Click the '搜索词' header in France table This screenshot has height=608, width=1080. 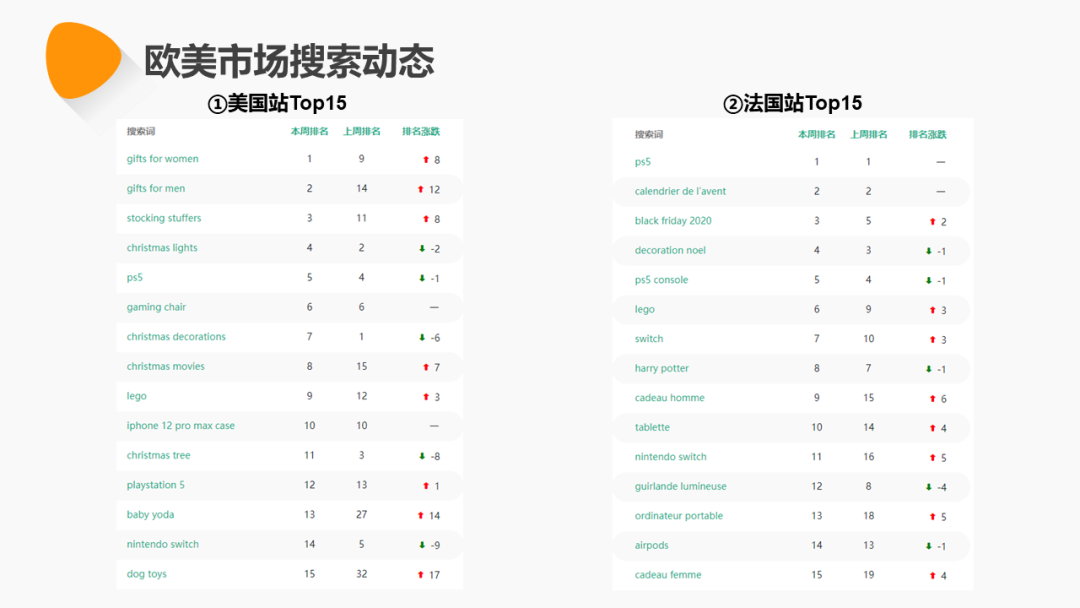649,134
